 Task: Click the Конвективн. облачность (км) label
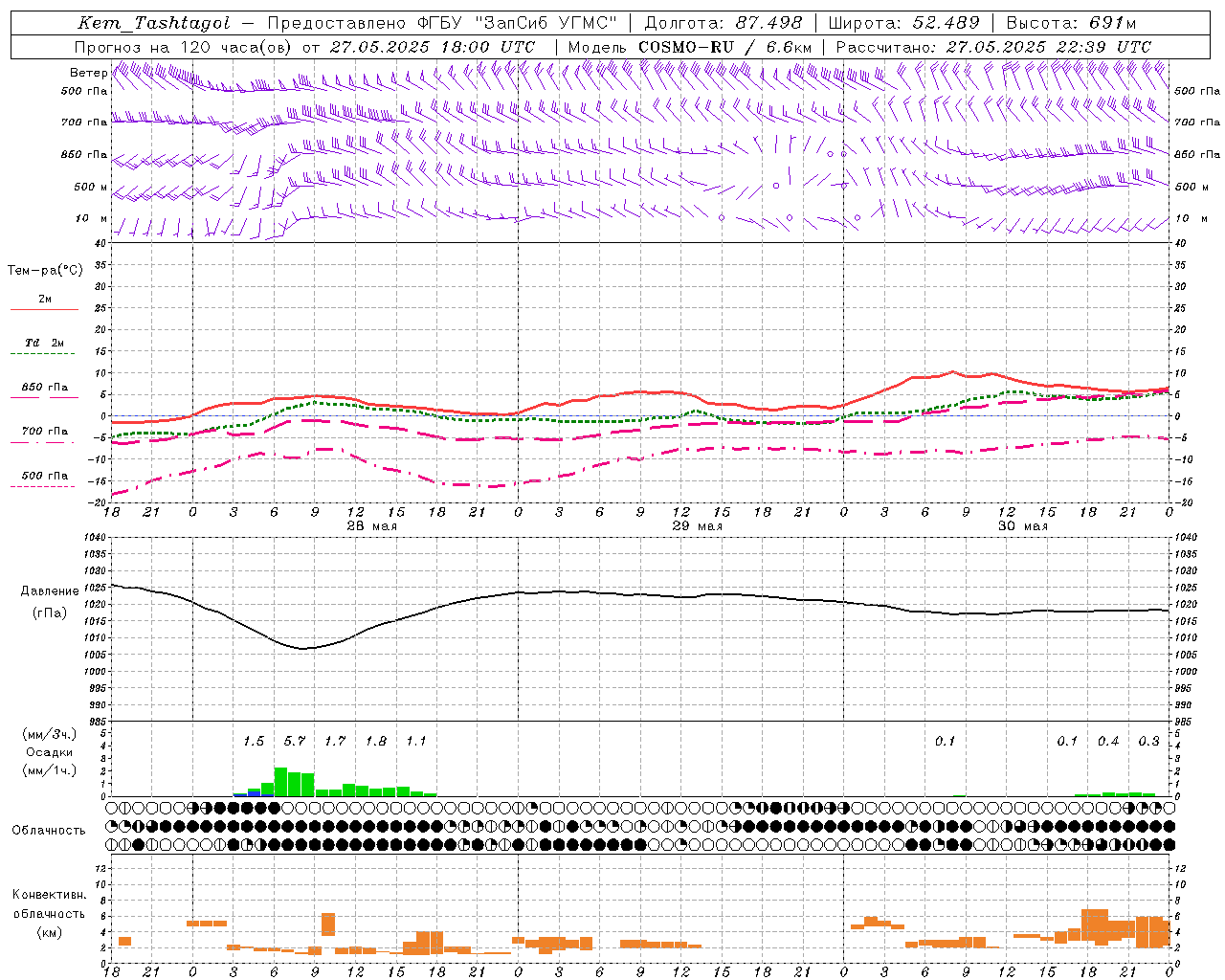[x=49, y=913]
